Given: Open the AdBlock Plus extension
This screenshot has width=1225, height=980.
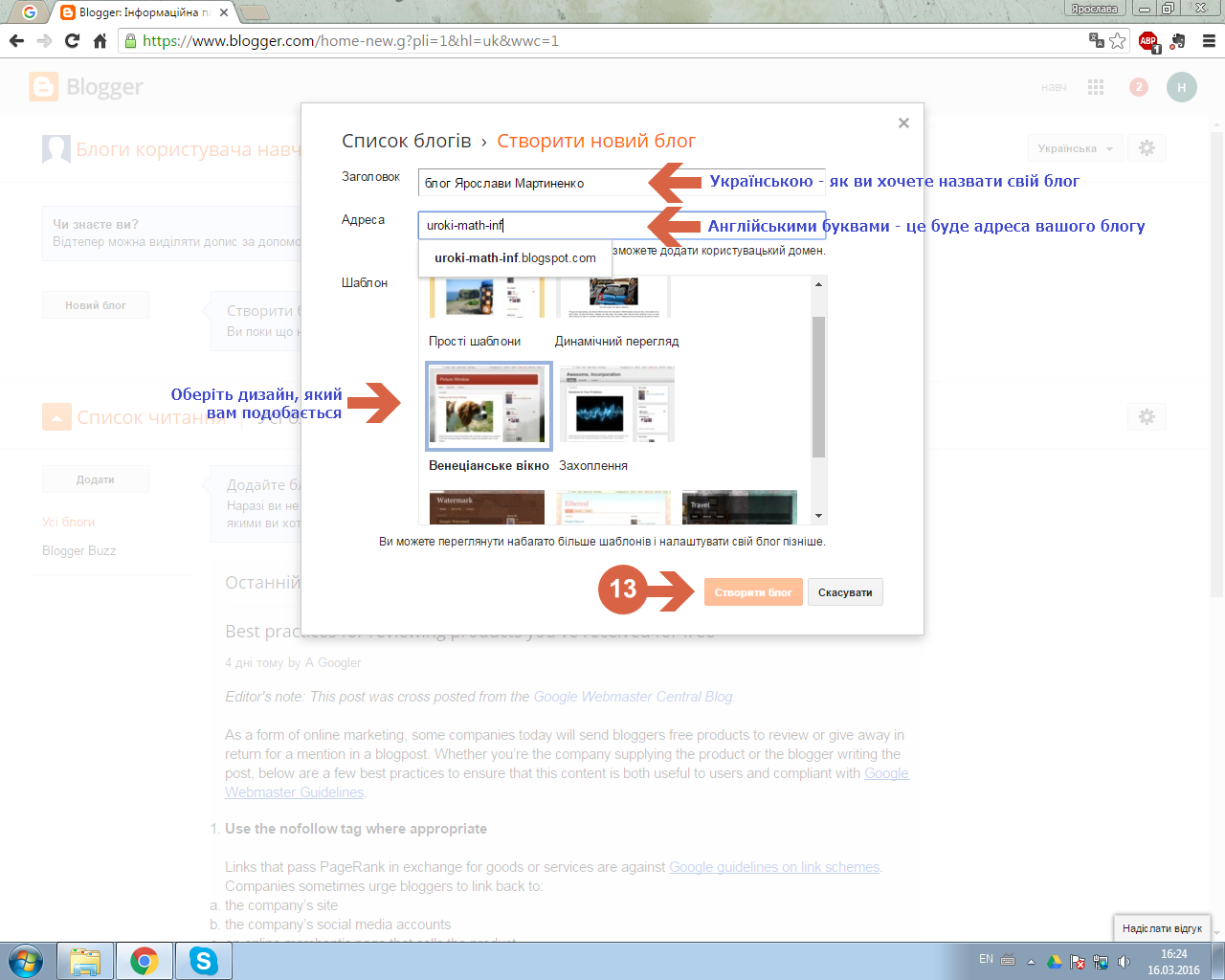Looking at the screenshot, I should [1148, 41].
